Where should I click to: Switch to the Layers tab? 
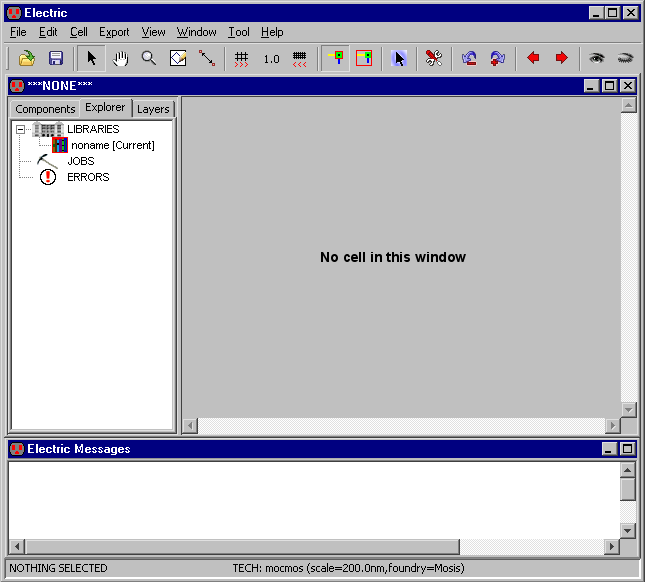[x=153, y=109]
